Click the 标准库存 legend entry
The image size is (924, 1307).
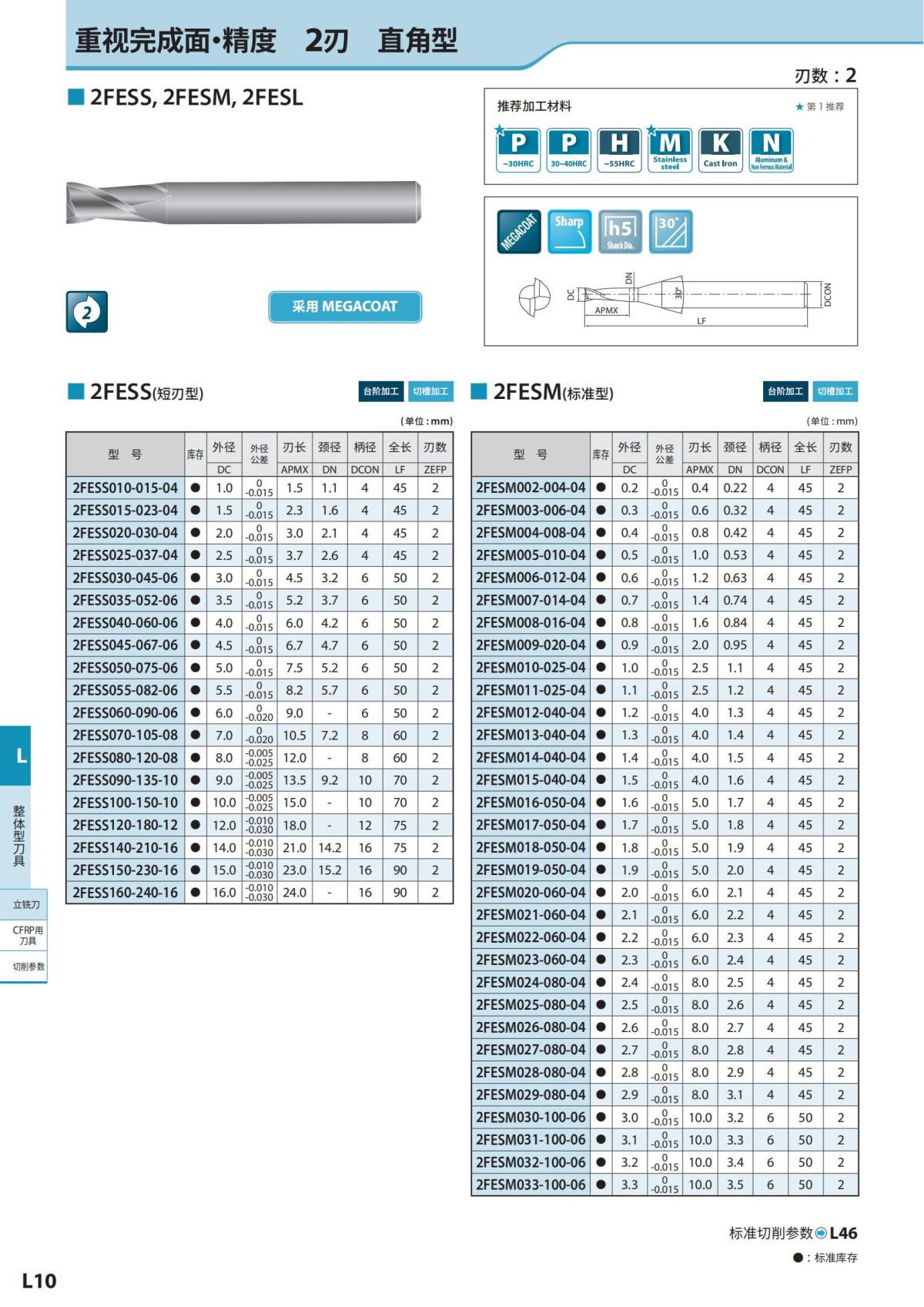click(825, 1258)
